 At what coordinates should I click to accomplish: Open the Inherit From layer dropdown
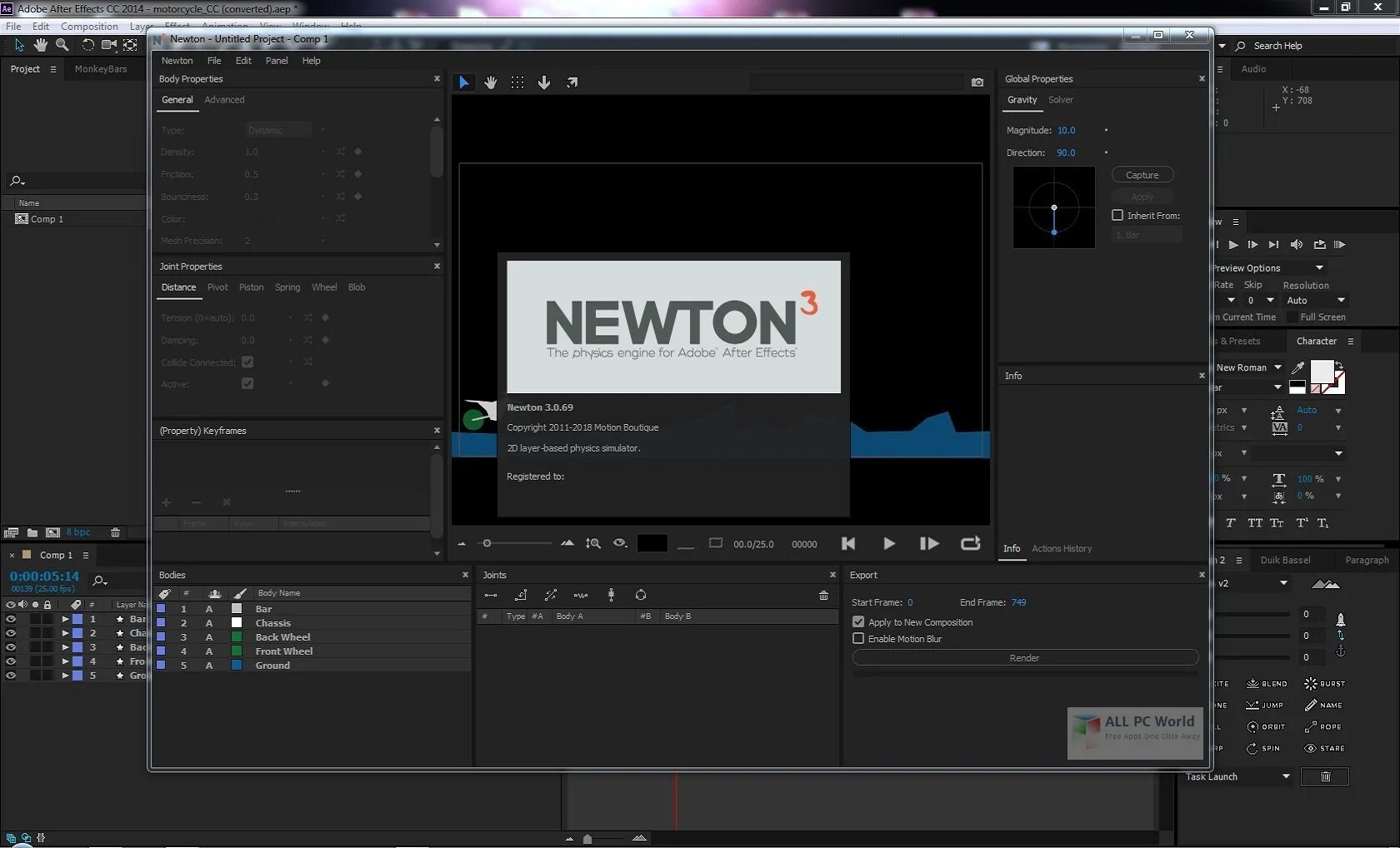[1147, 235]
